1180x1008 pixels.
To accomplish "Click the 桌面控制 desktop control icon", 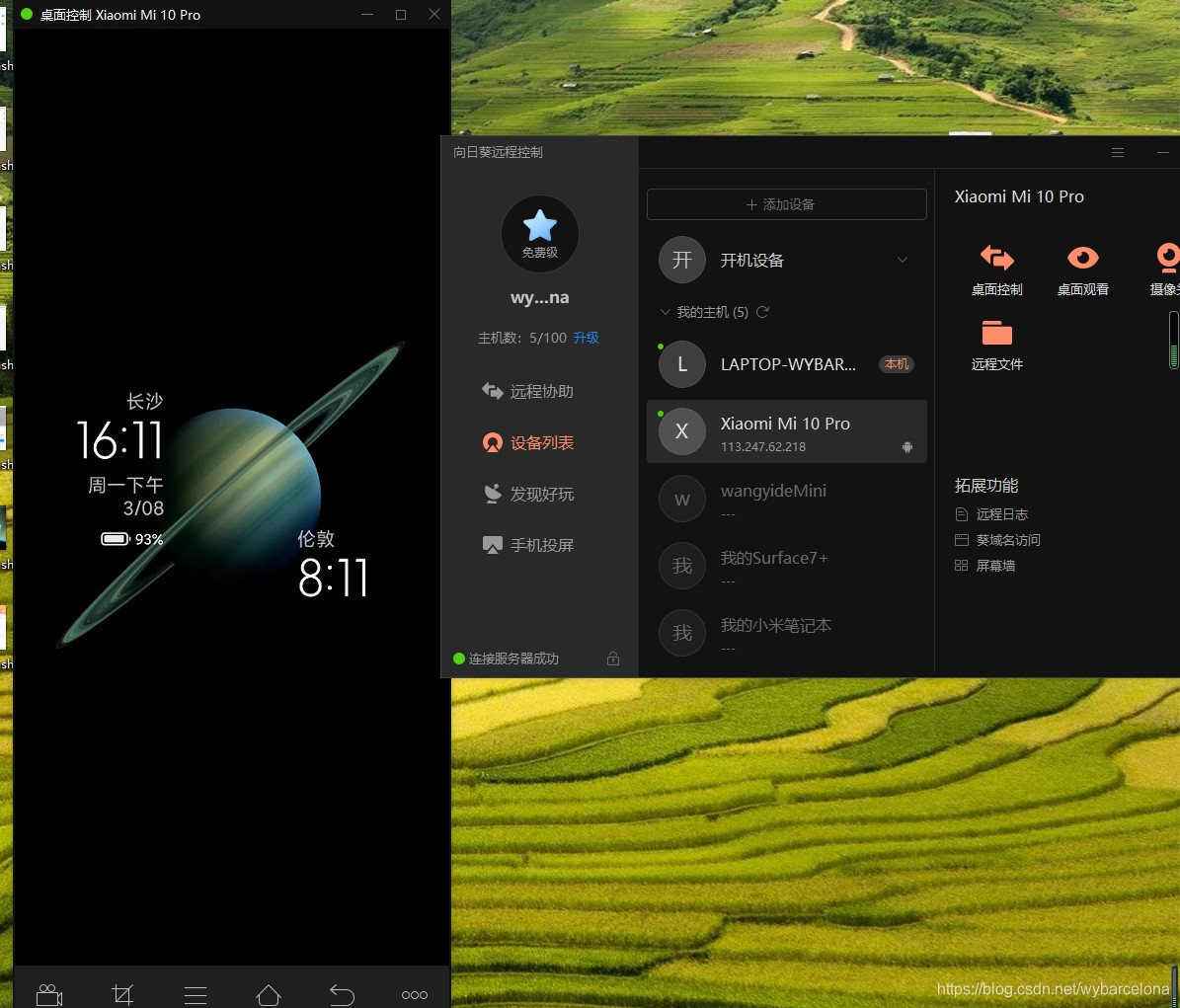I will (997, 258).
